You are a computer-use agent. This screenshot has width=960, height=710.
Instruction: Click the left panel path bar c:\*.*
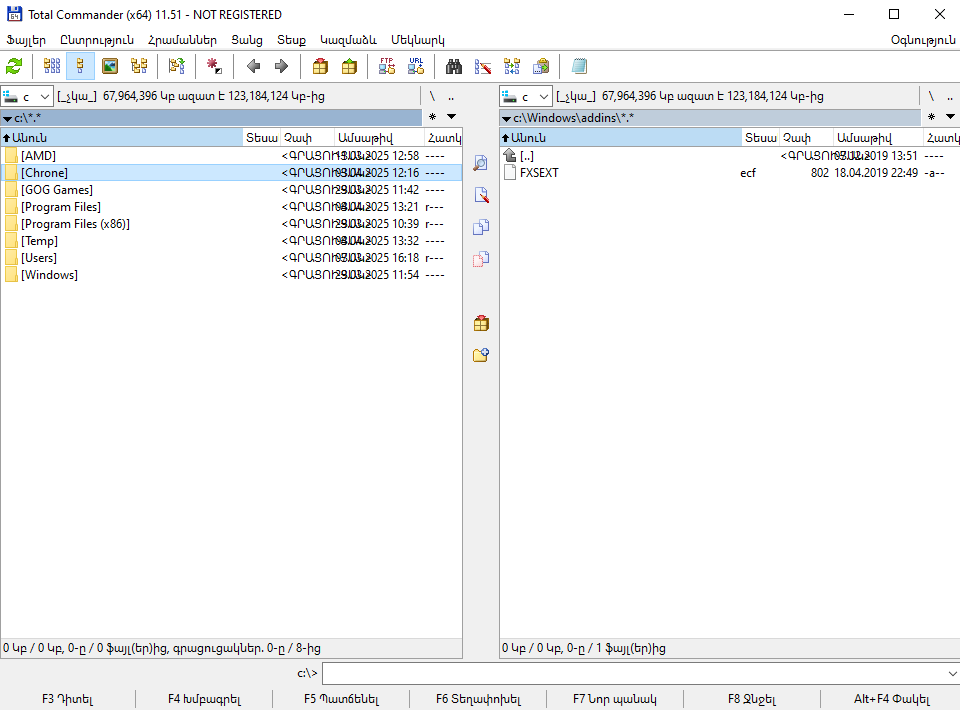(211, 118)
